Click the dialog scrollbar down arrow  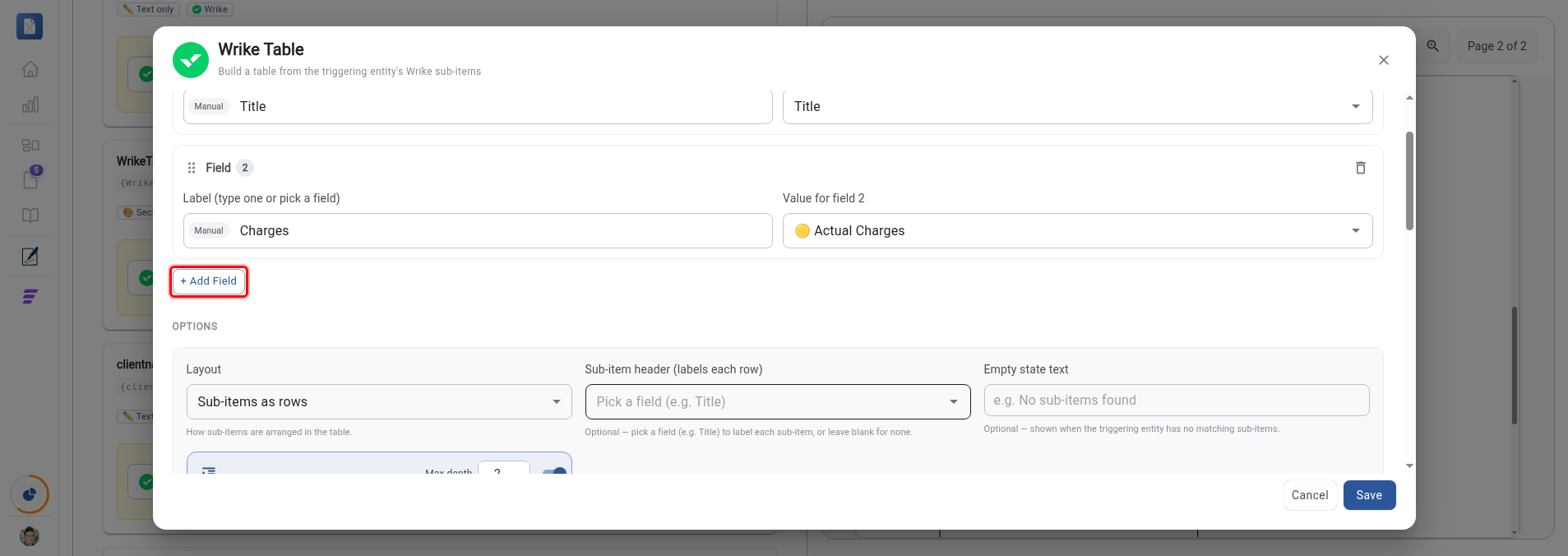(x=1409, y=466)
